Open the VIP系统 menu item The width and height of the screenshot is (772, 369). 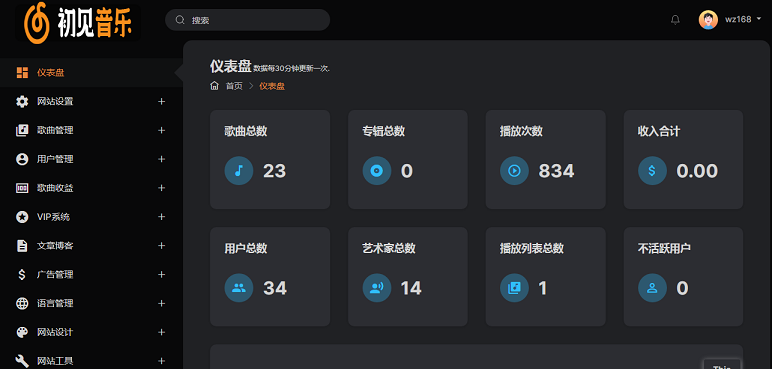tap(92, 217)
